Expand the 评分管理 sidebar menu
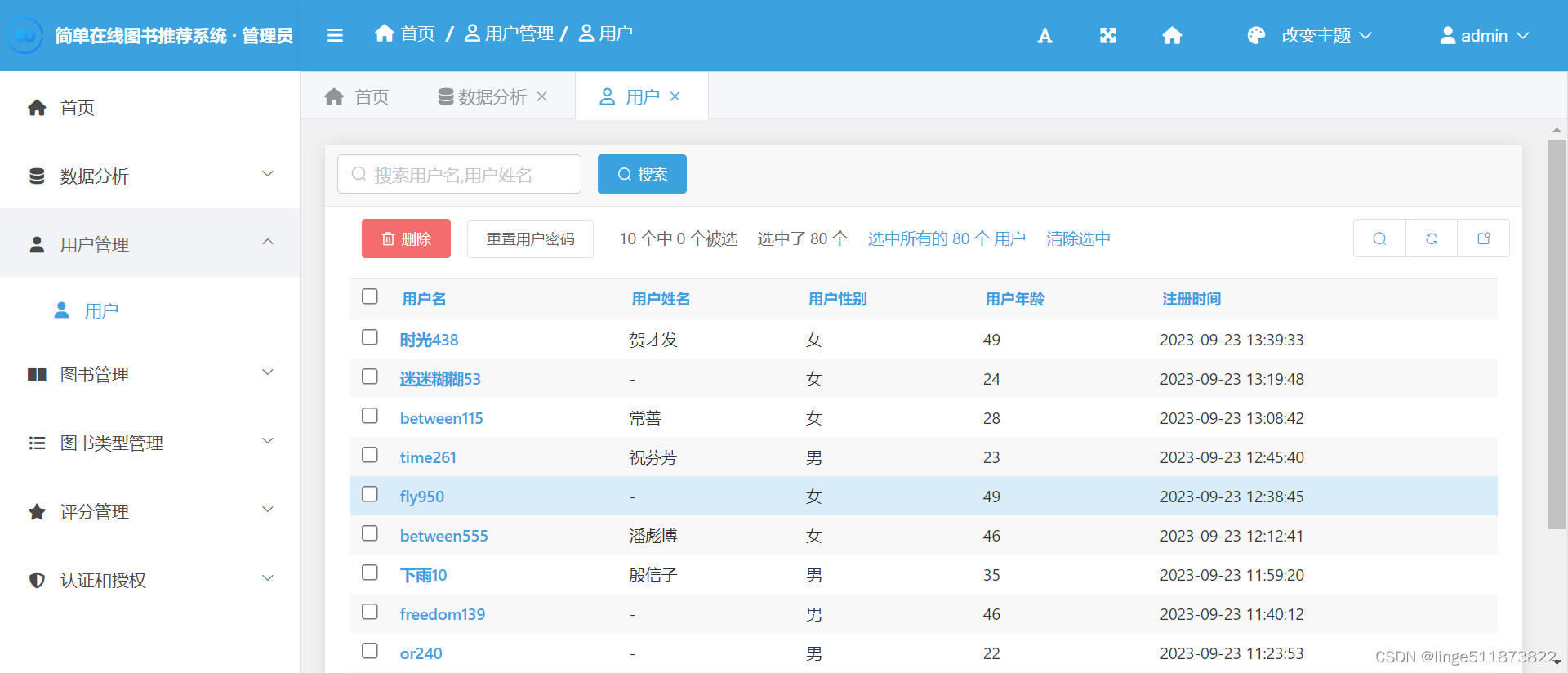The height and width of the screenshot is (673, 1568). tap(267, 510)
